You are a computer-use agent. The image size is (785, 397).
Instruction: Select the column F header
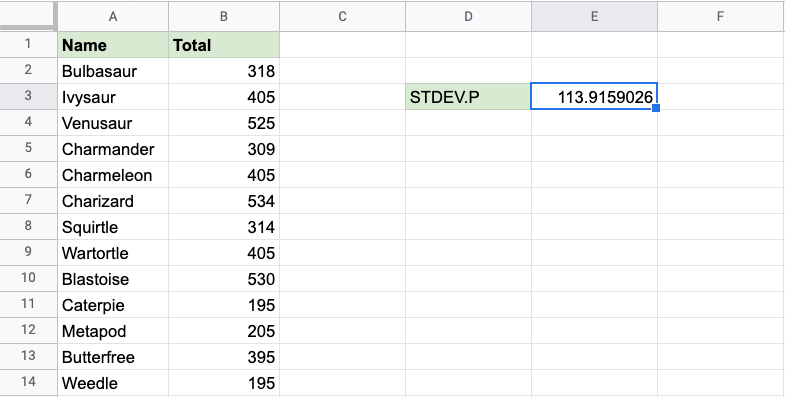click(720, 17)
